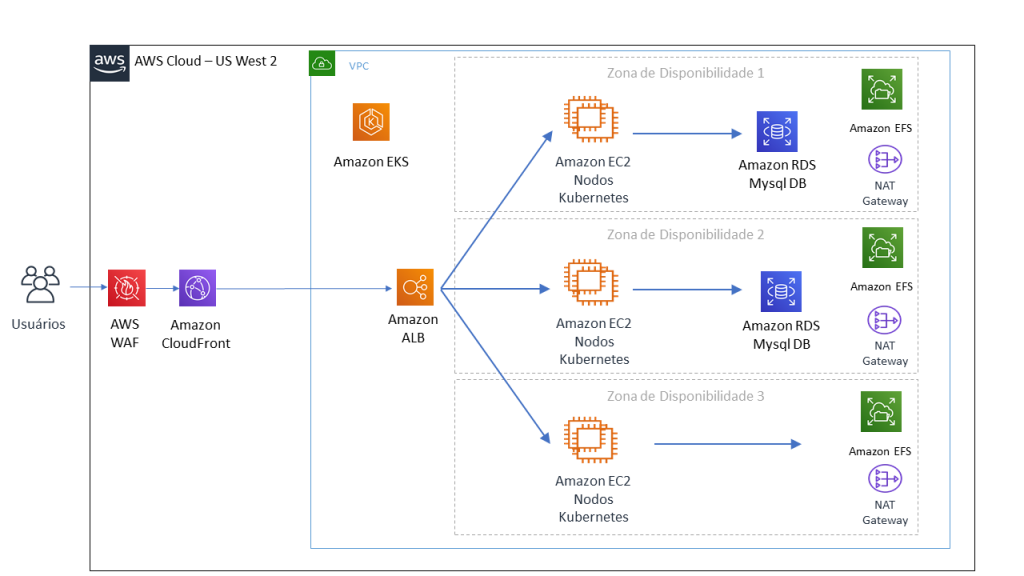This screenshot has width=1024, height=576.
Task: Select the AWS WAF firewall icon
Action: click(127, 288)
